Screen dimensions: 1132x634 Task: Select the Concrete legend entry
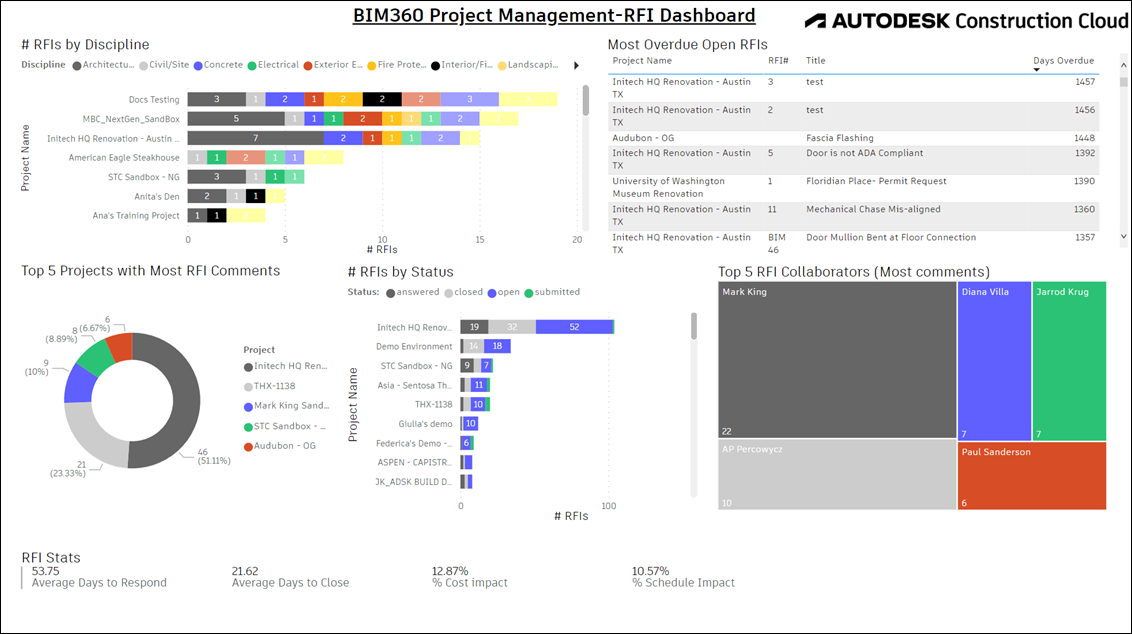tap(218, 65)
